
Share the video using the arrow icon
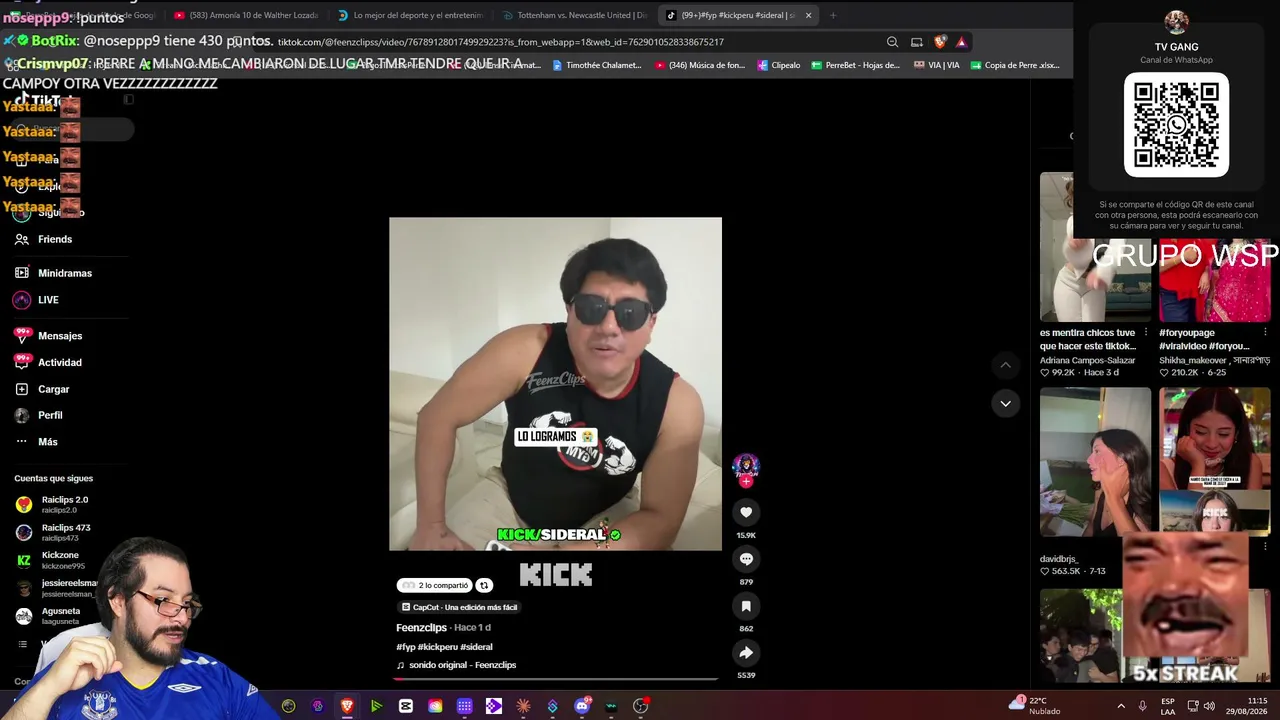[x=746, y=653]
